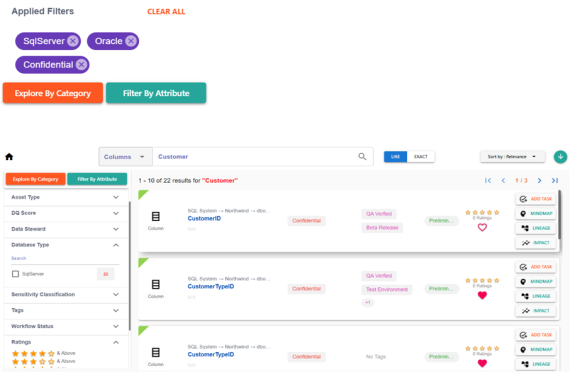The image size is (570, 375).
Task: Click the CustomerID column type icon
Action: coord(156,217)
